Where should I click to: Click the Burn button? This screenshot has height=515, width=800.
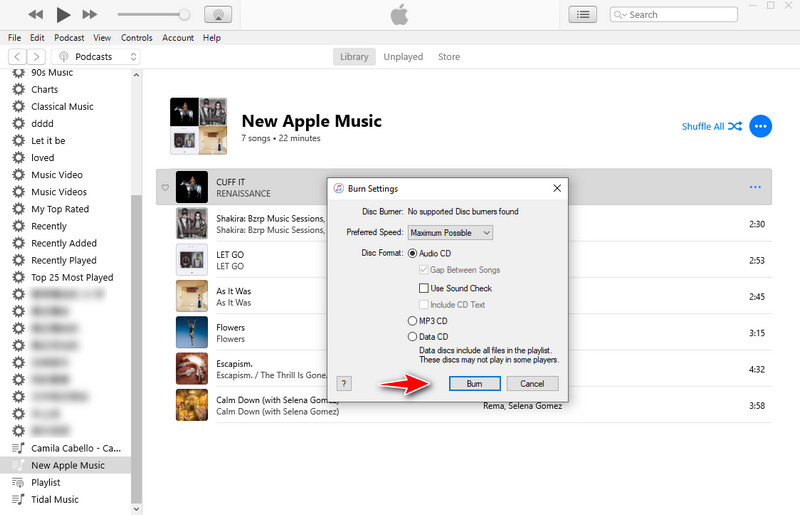point(474,384)
